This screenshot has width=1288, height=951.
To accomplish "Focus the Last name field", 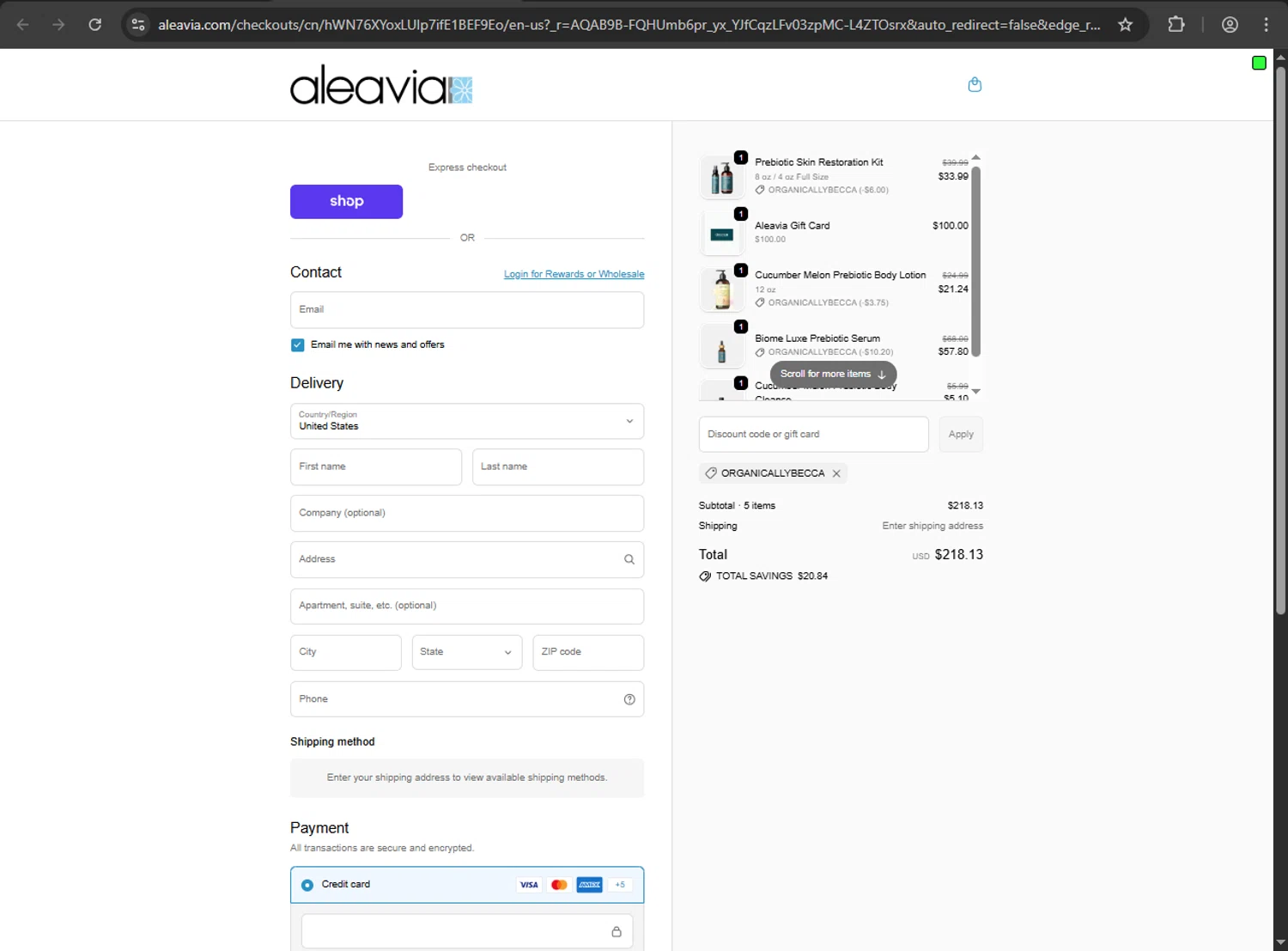I will [x=558, y=466].
